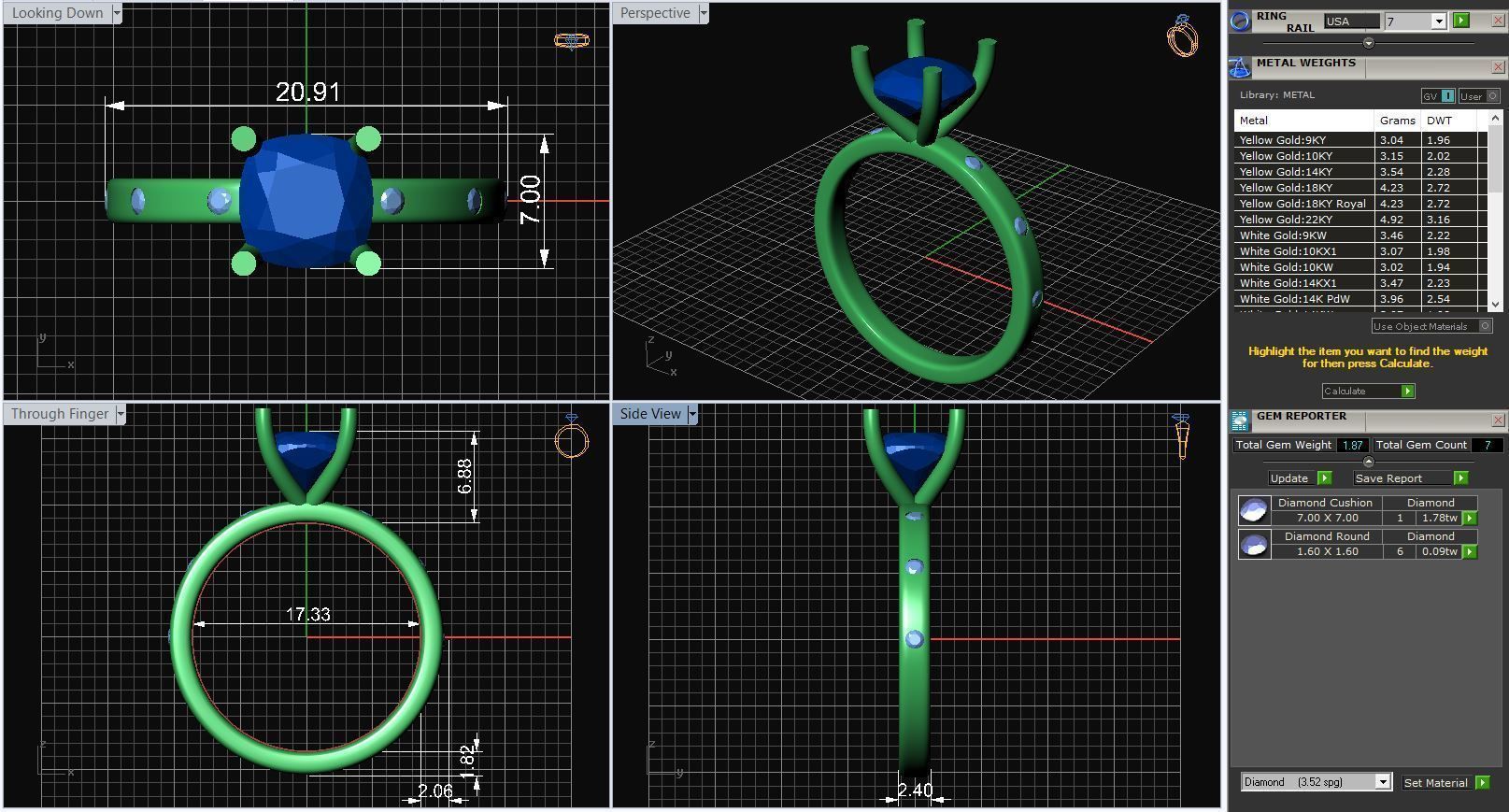
Task: Select the Yellow Gold:9KY row
Action: pos(1360,140)
